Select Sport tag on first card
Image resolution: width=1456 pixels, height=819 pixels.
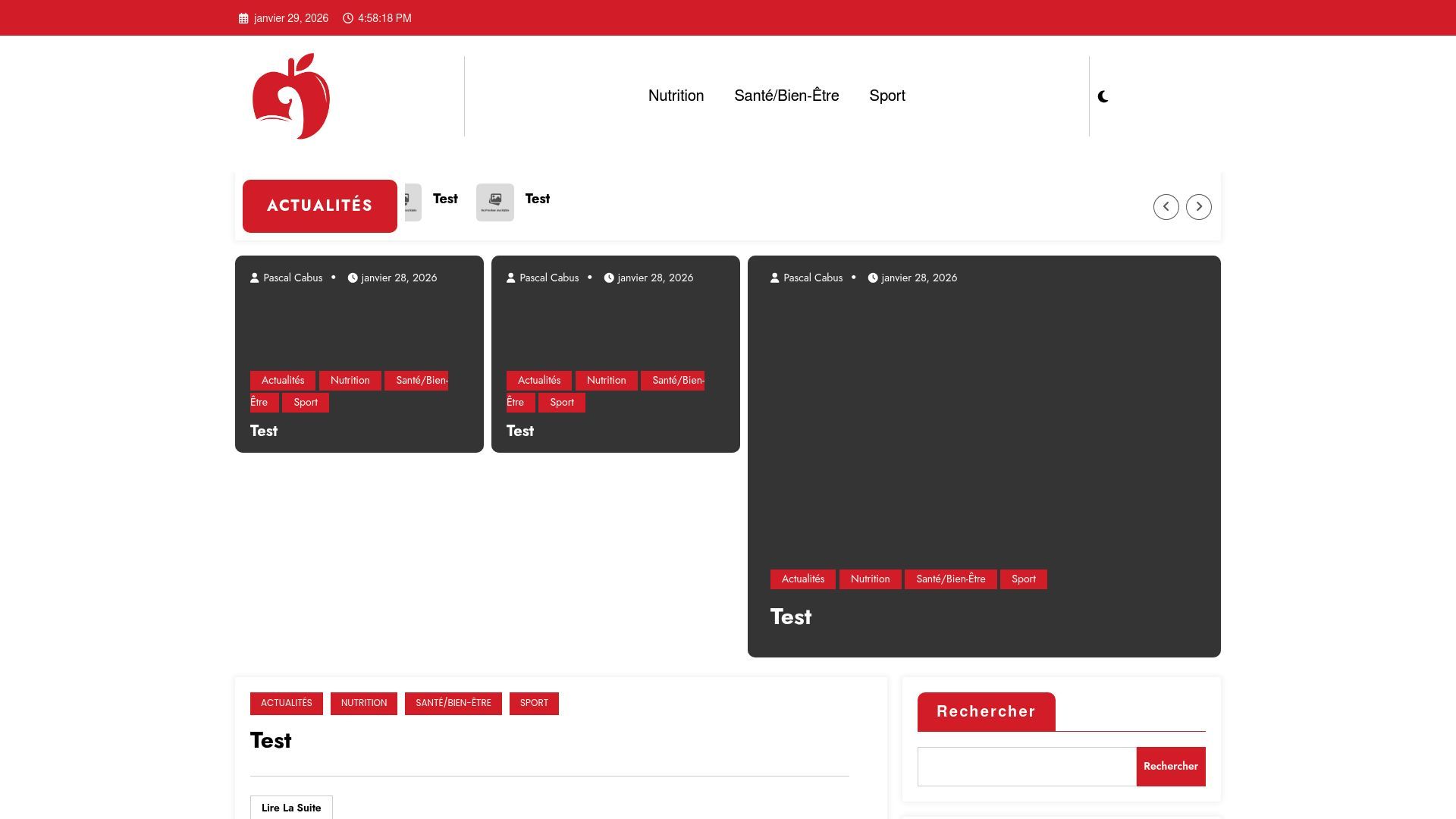coord(306,403)
